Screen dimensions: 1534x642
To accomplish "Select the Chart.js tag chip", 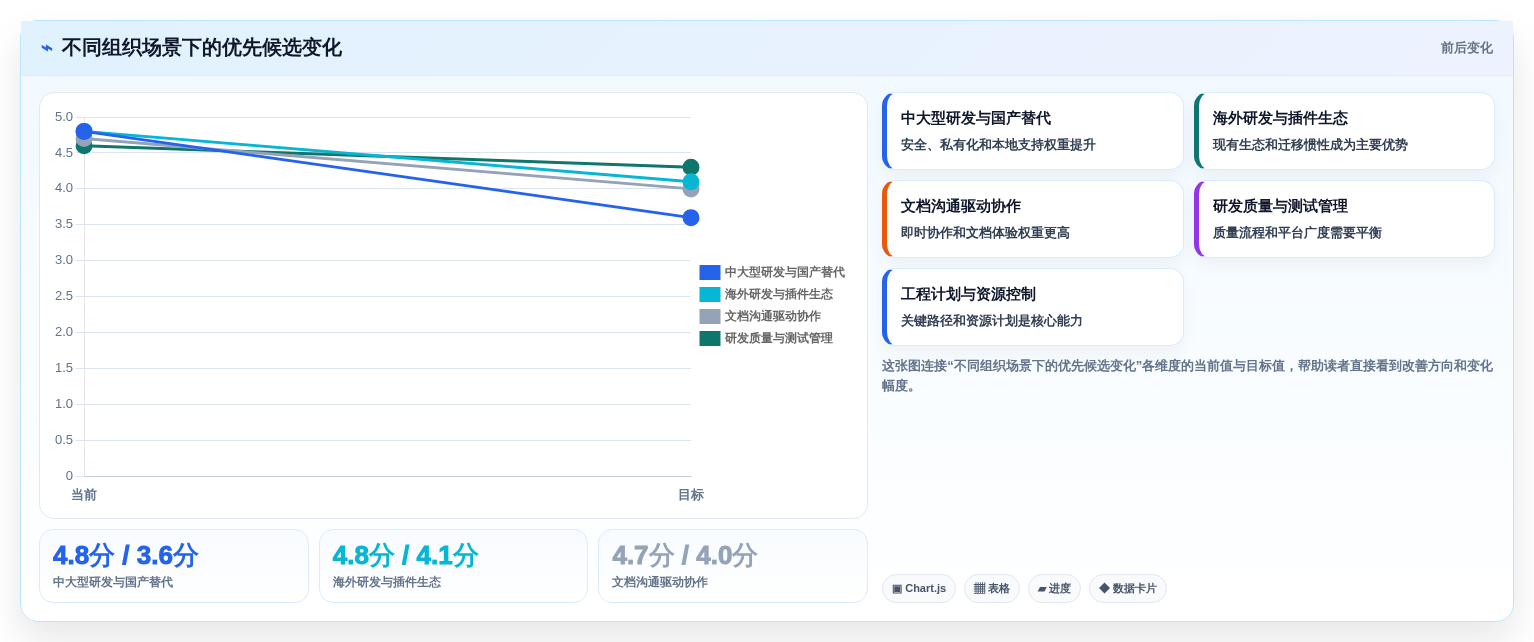I will coord(919,588).
